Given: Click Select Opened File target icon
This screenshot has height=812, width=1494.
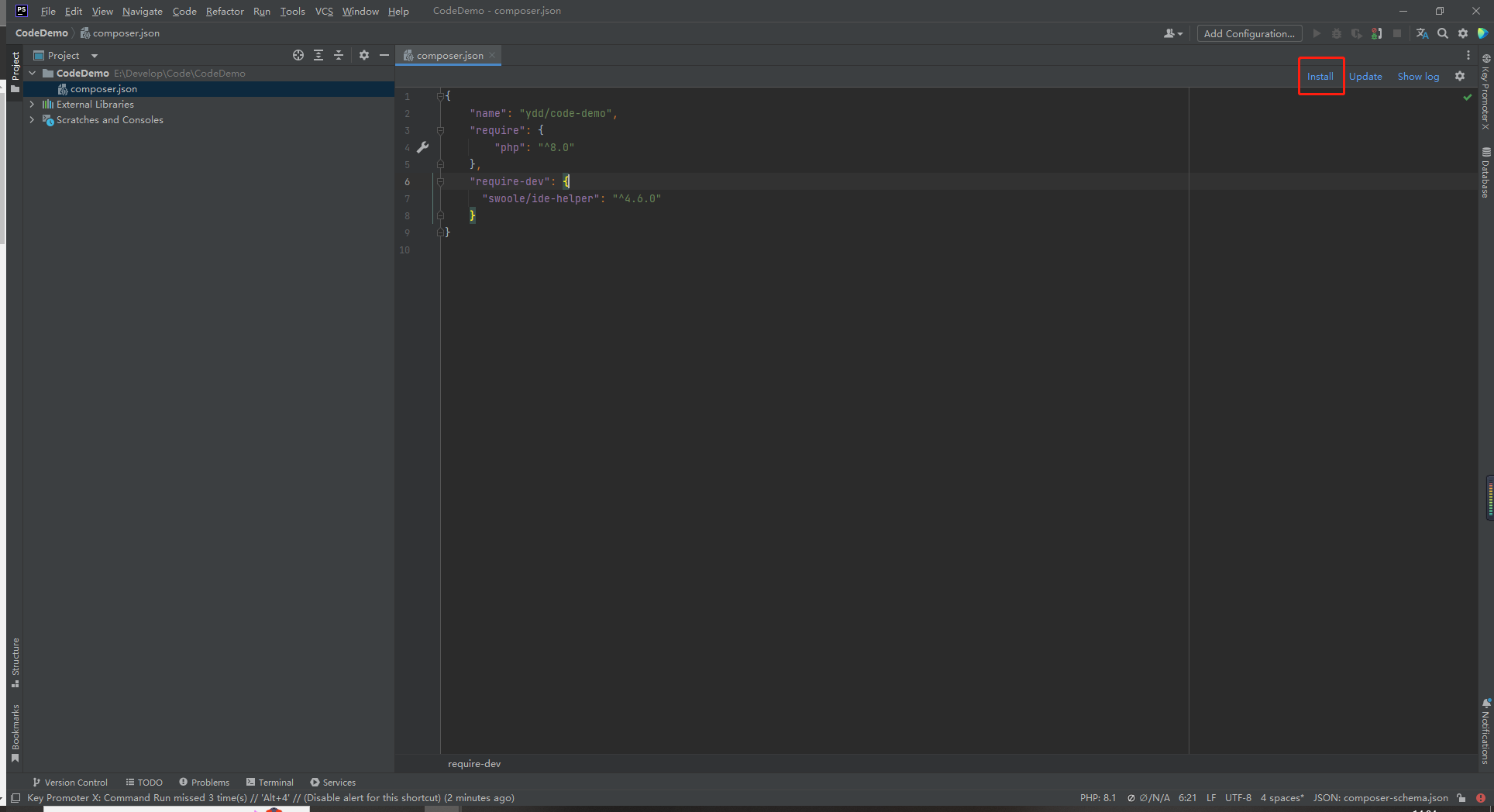Looking at the screenshot, I should pos(298,55).
